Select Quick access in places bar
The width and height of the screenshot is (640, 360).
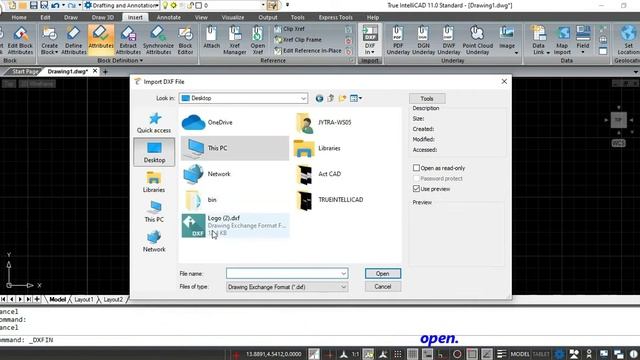(x=154, y=122)
